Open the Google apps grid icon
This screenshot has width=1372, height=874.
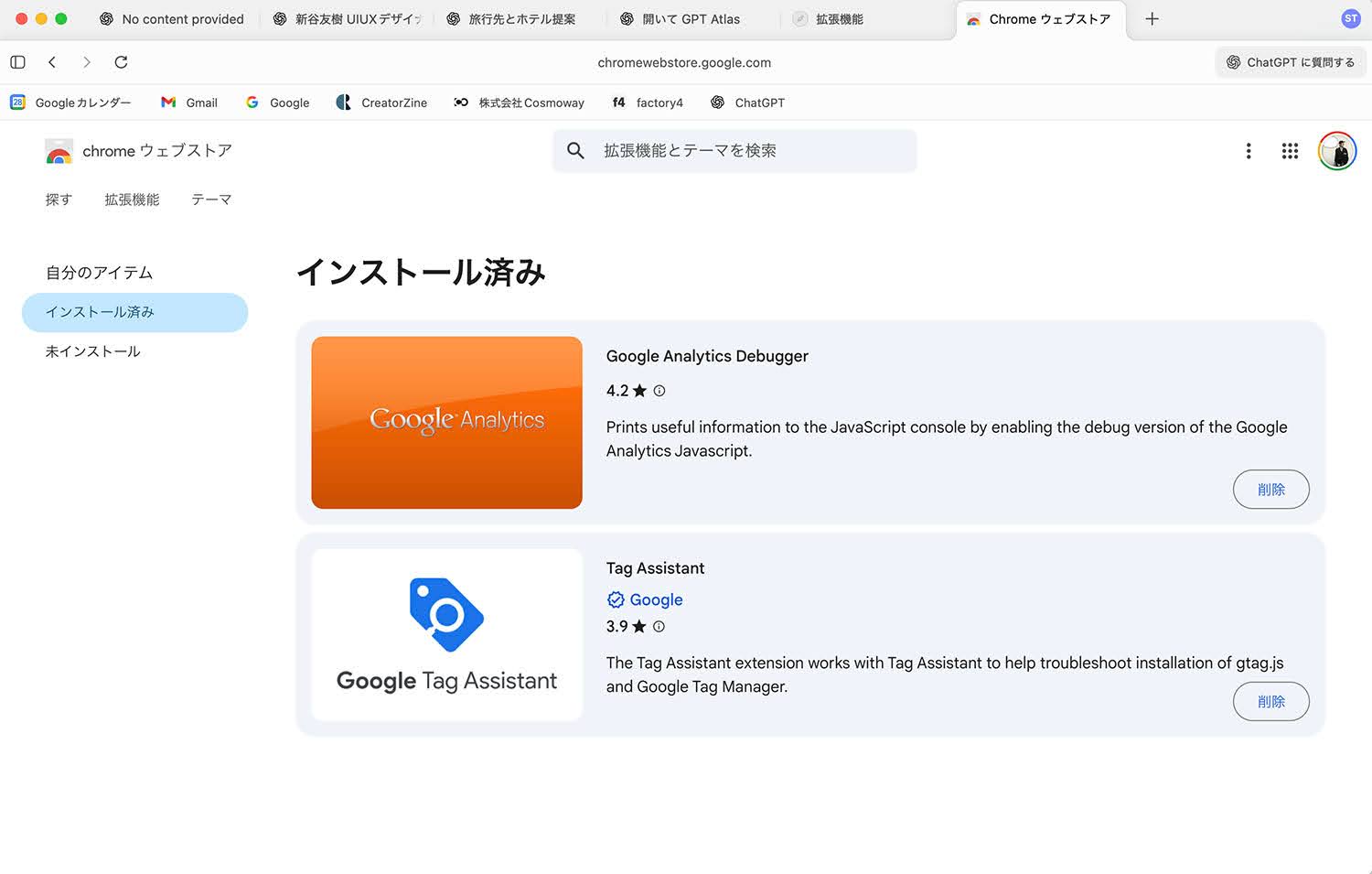1290,151
